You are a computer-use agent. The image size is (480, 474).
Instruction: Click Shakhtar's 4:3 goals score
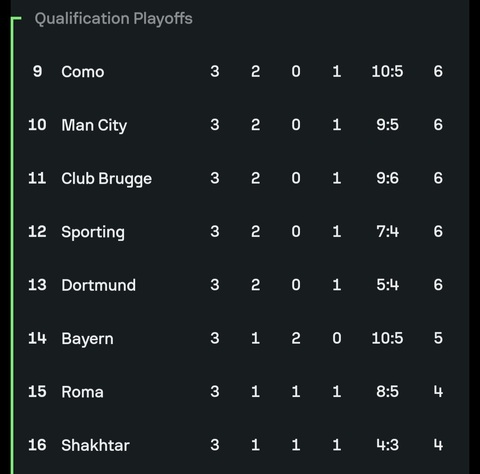387,445
